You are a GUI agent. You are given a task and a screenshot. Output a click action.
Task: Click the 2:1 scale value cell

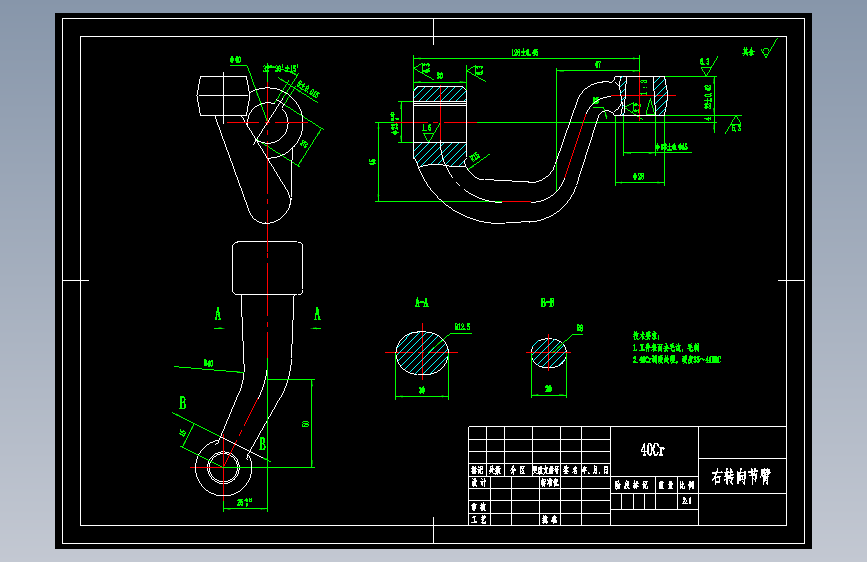tap(687, 501)
